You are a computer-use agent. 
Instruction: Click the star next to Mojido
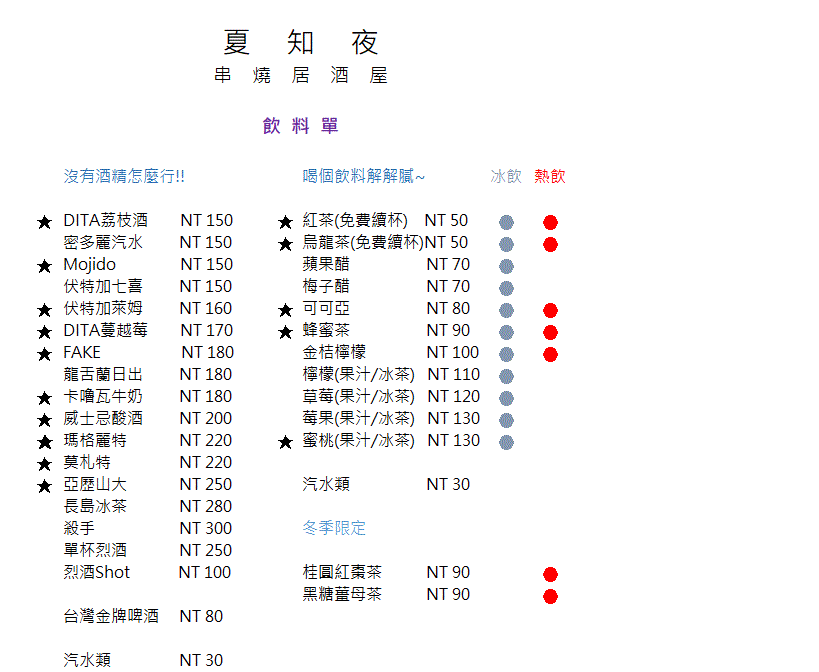[44, 266]
